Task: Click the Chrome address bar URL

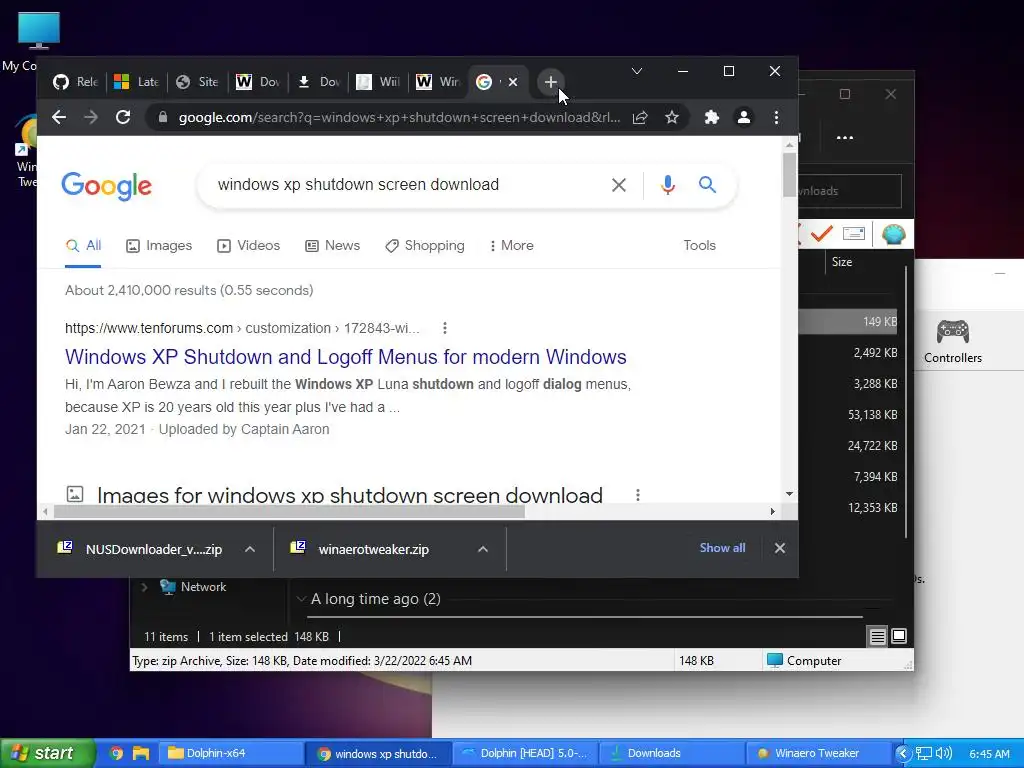Action: point(398,118)
